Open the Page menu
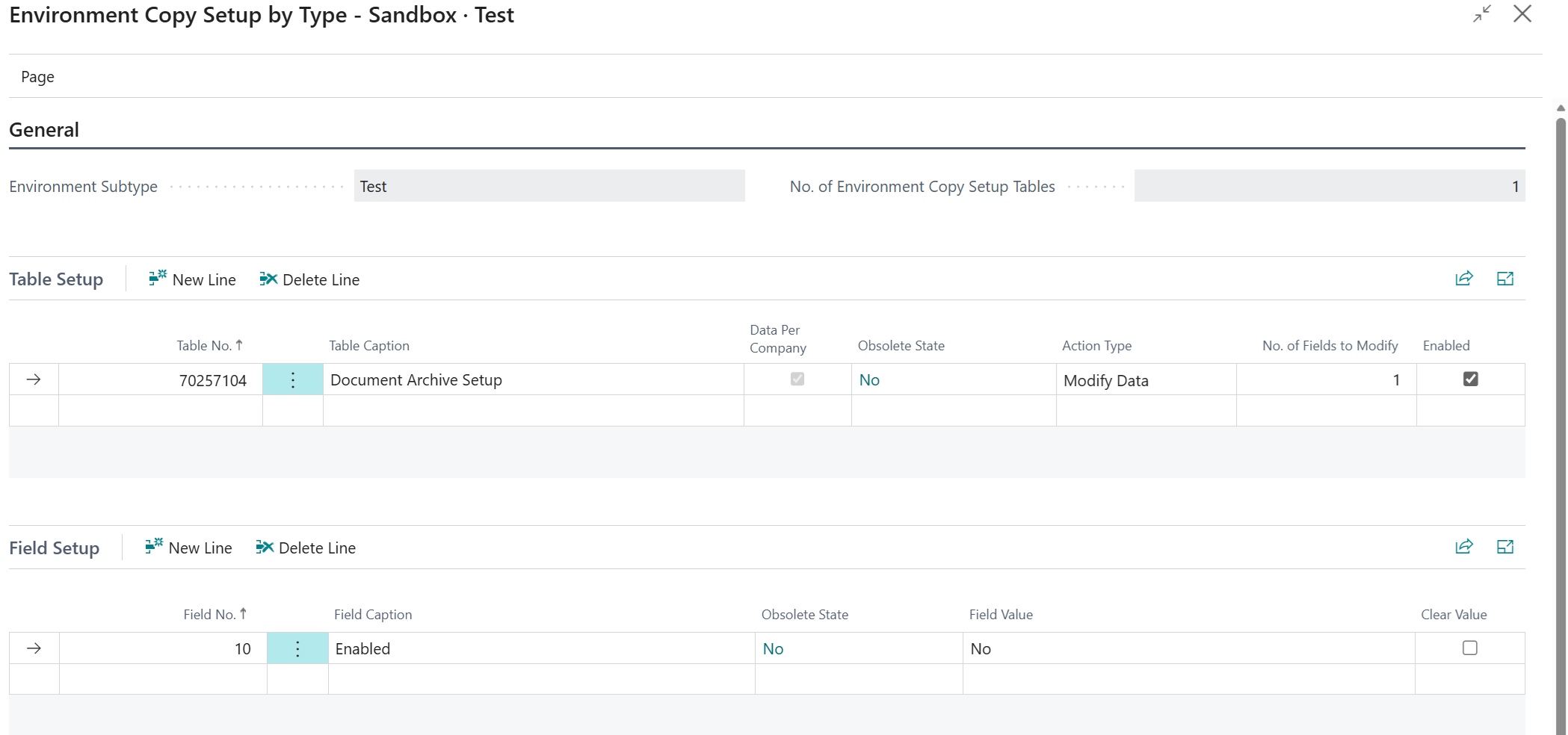This screenshot has height=735, width=1568. (x=37, y=77)
